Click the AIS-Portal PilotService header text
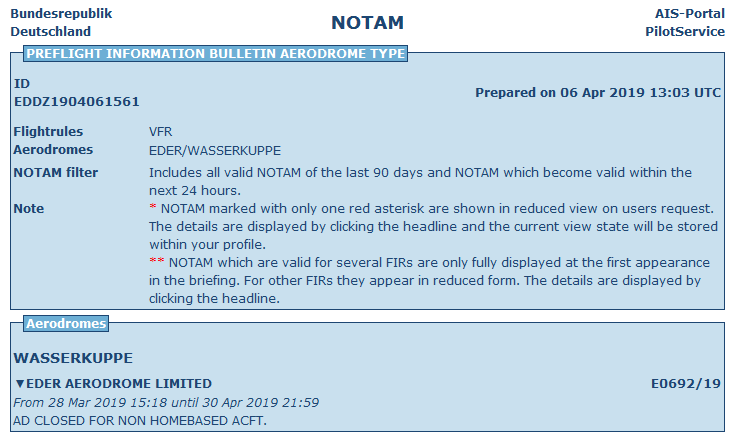 (685, 22)
